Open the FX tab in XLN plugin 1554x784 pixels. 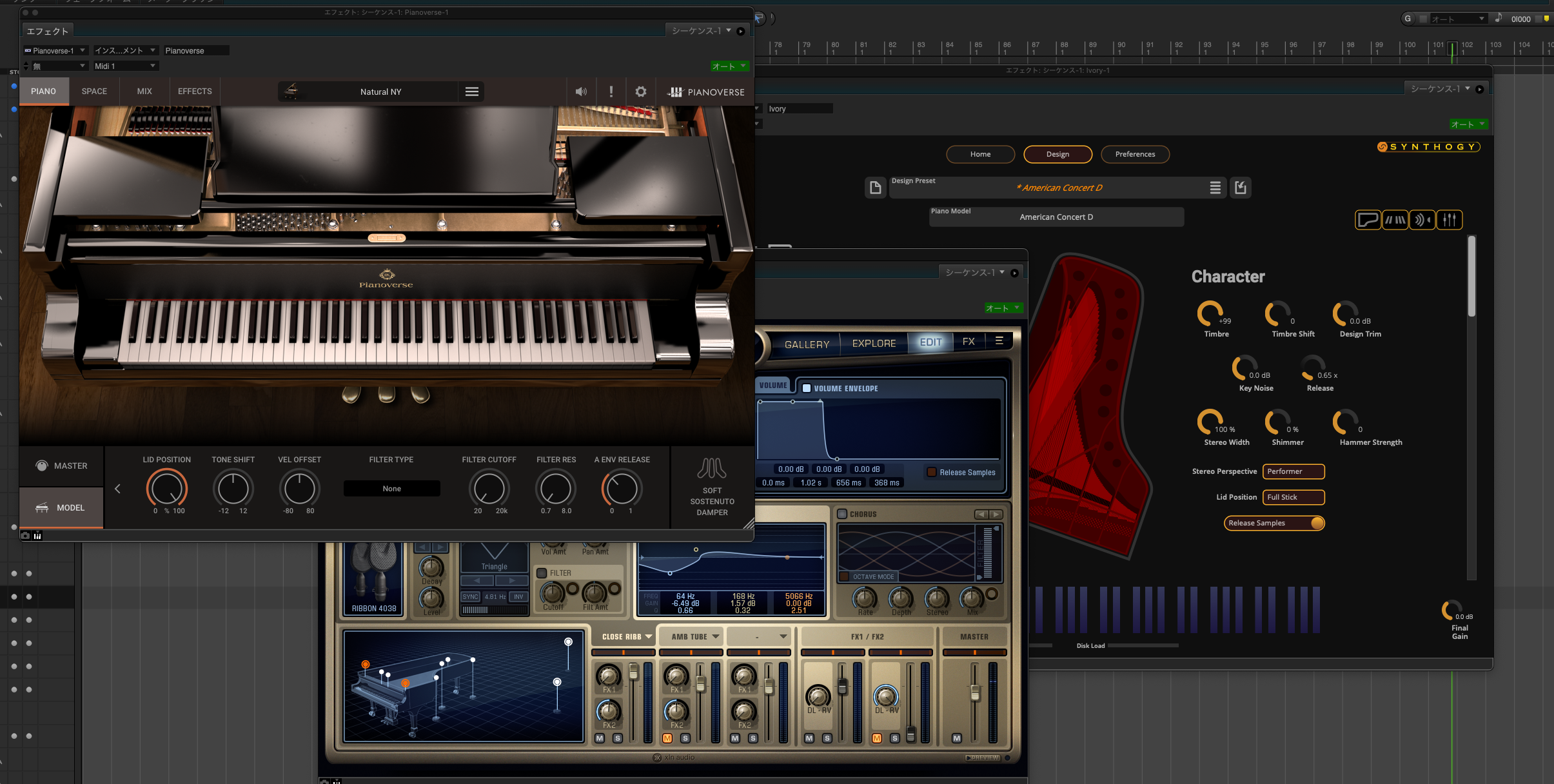click(969, 342)
